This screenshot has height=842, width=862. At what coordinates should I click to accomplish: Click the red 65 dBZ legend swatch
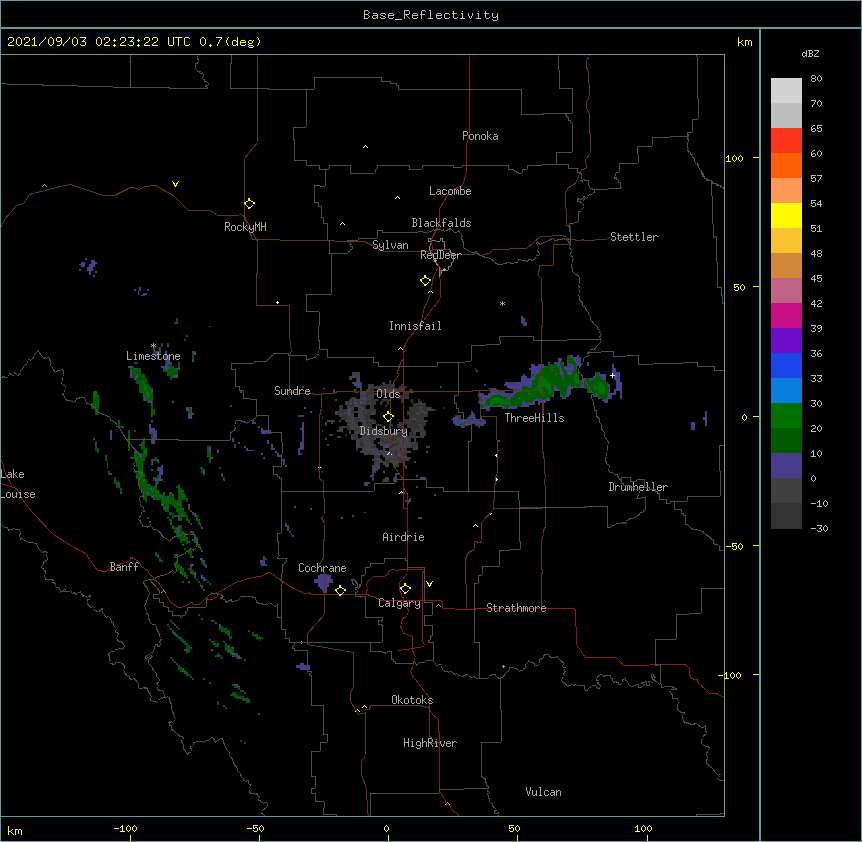(786, 141)
